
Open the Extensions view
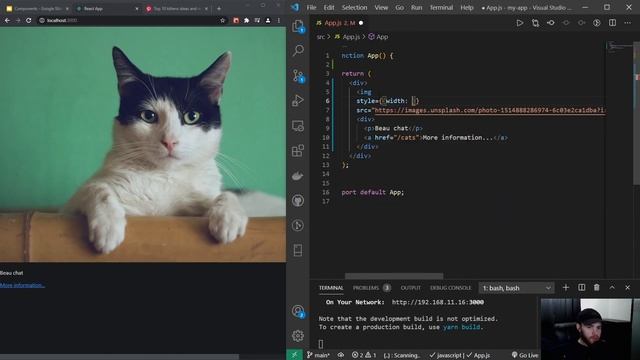[x=298, y=151]
